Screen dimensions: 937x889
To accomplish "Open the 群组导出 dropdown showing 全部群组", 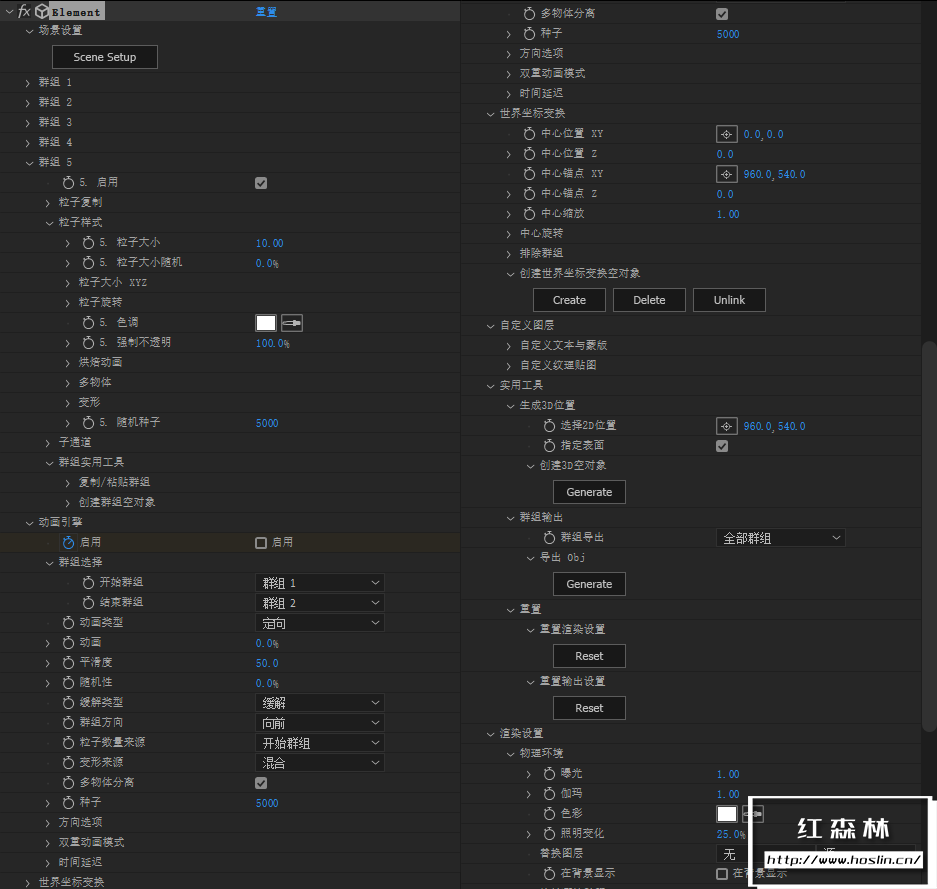I will click(780, 537).
